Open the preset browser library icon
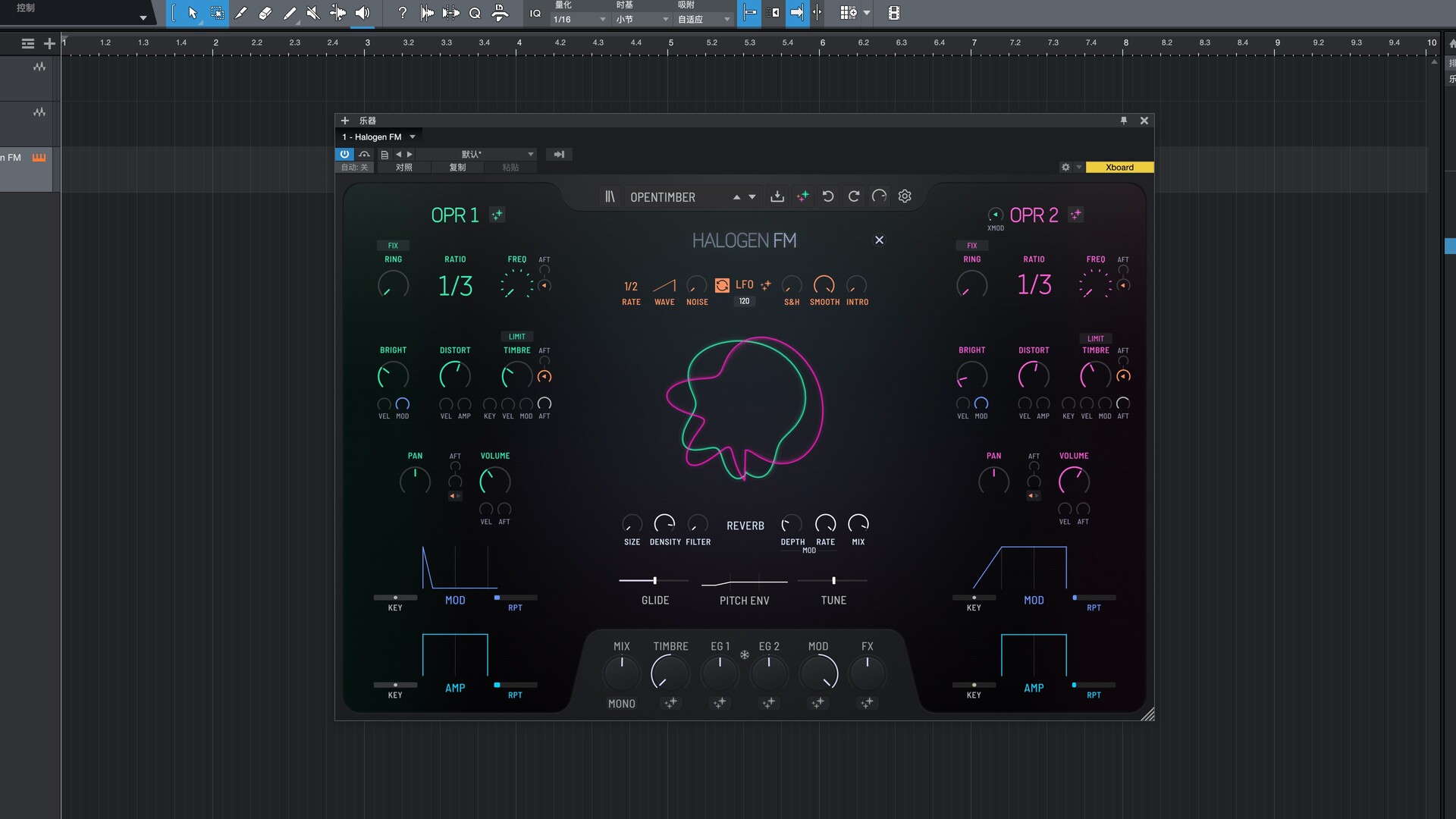Image resolution: width=1456 pixels, height=819 pixels. coord(610,196)
